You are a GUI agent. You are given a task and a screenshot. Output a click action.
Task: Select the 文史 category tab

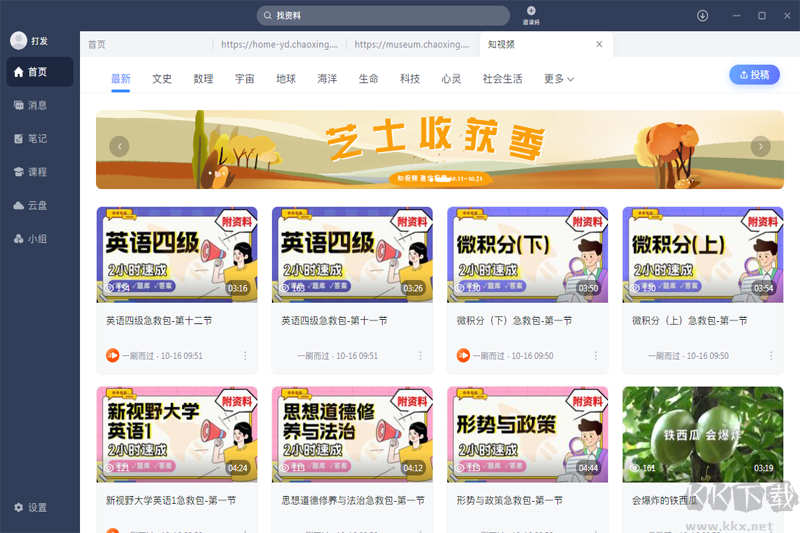click(x=162, y=79)
